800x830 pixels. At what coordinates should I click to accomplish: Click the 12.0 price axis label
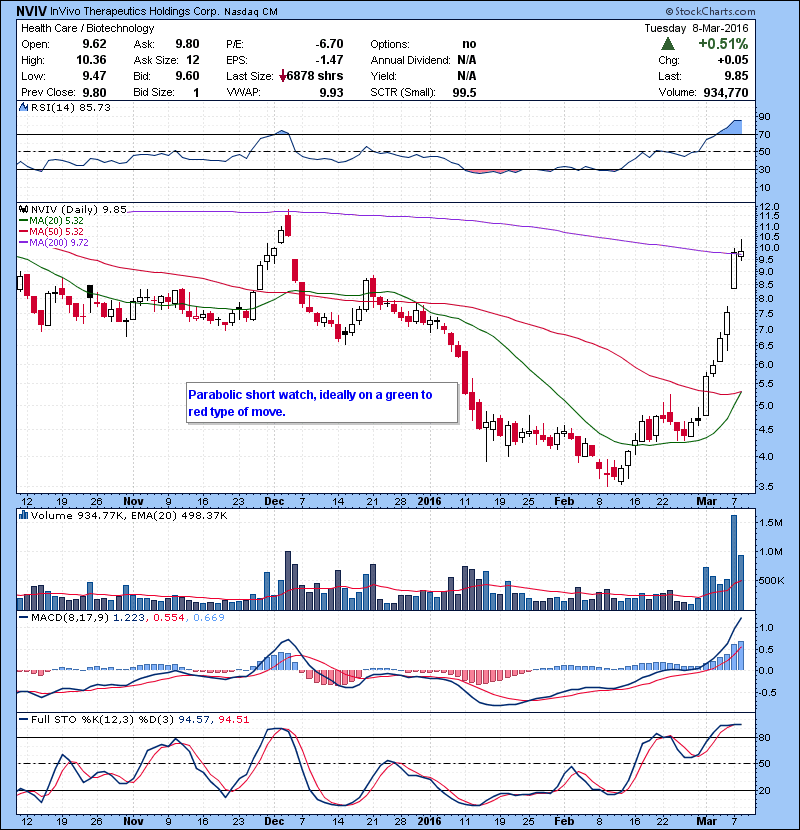pyautogui.click(x=769, y=206)
